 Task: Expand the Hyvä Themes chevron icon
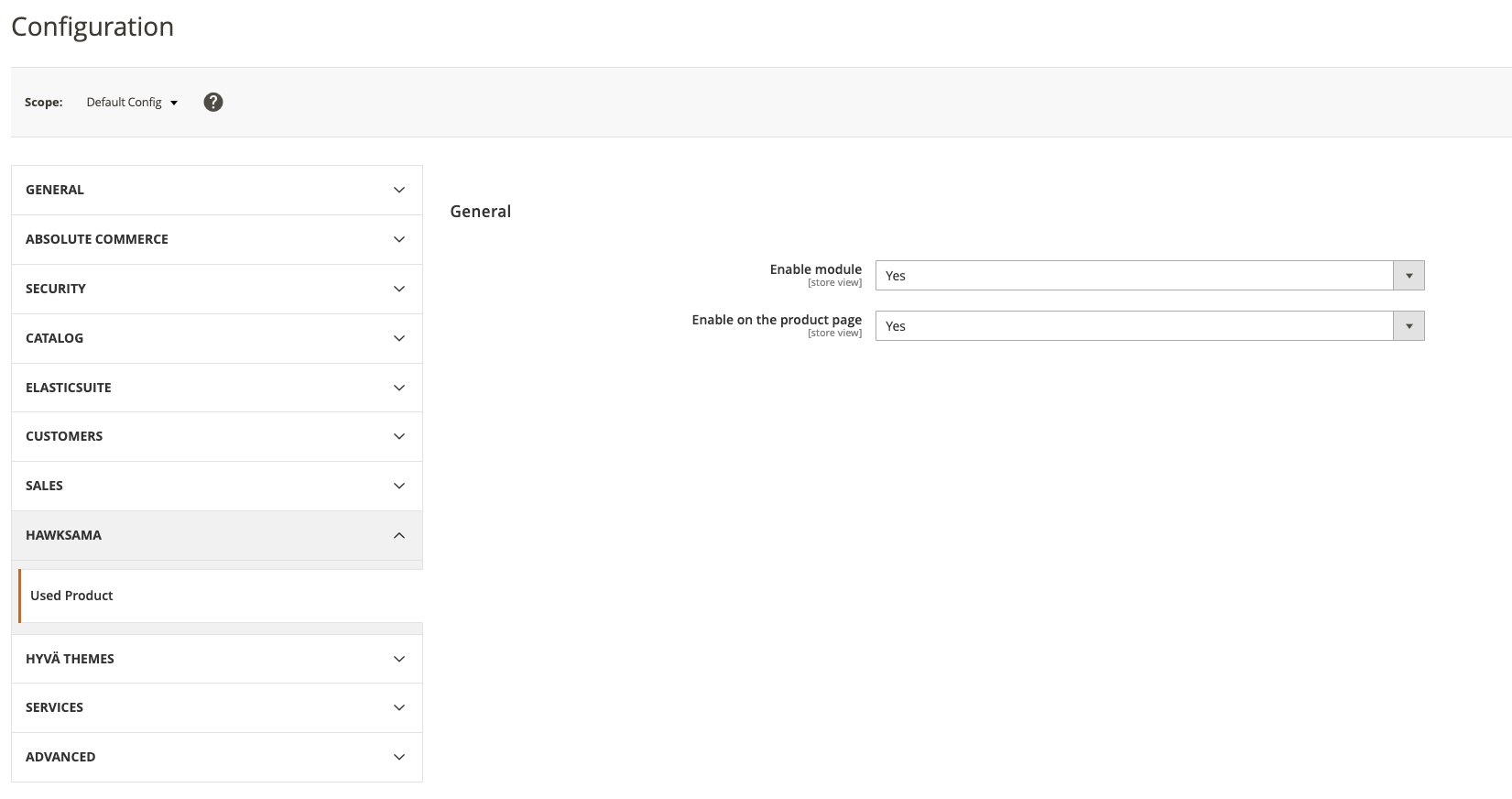399,660
